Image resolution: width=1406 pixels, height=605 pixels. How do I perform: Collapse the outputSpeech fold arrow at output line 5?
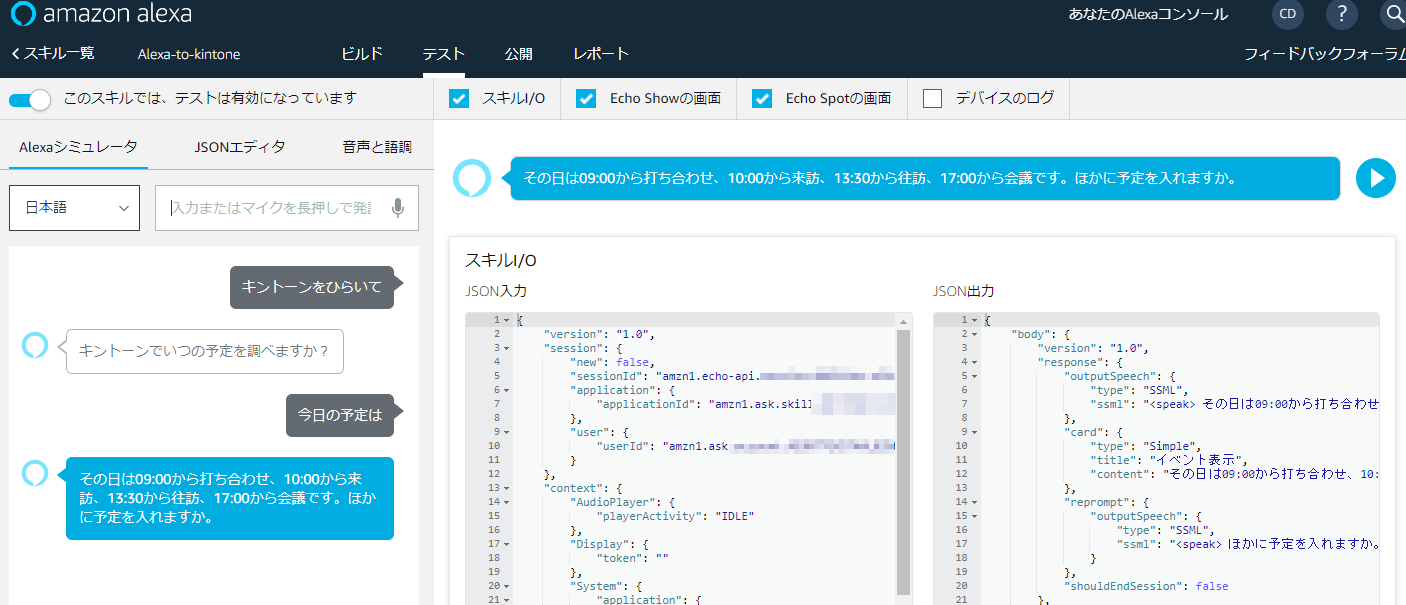[976, 376]
